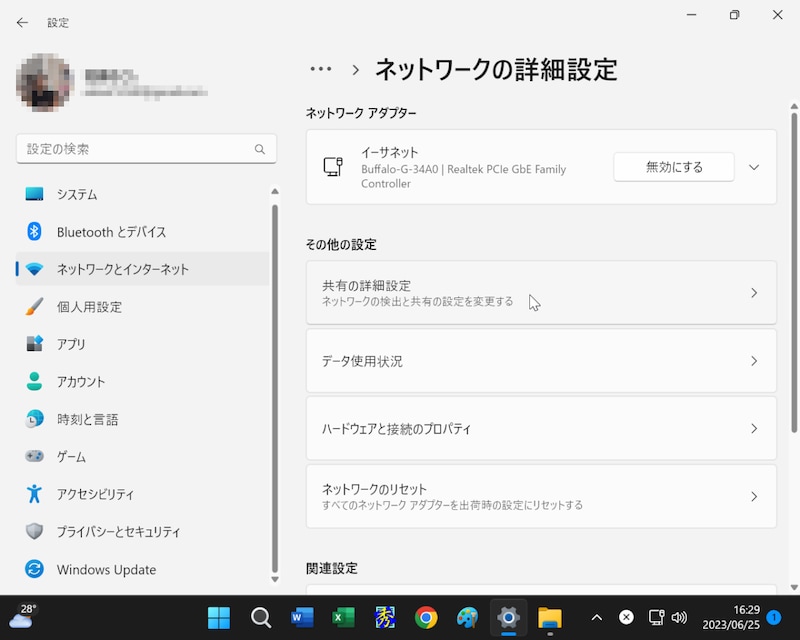Image resolution: width=800 pixels, height=640 pixels.
Task: Open Google Chrome from the taskbar
Action: coord(426,617)
